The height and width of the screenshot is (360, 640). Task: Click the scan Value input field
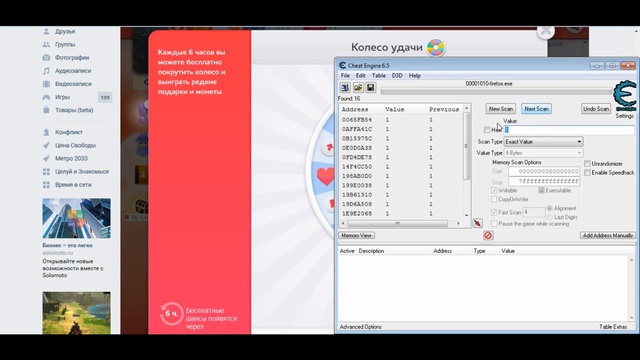coord(569,130)
